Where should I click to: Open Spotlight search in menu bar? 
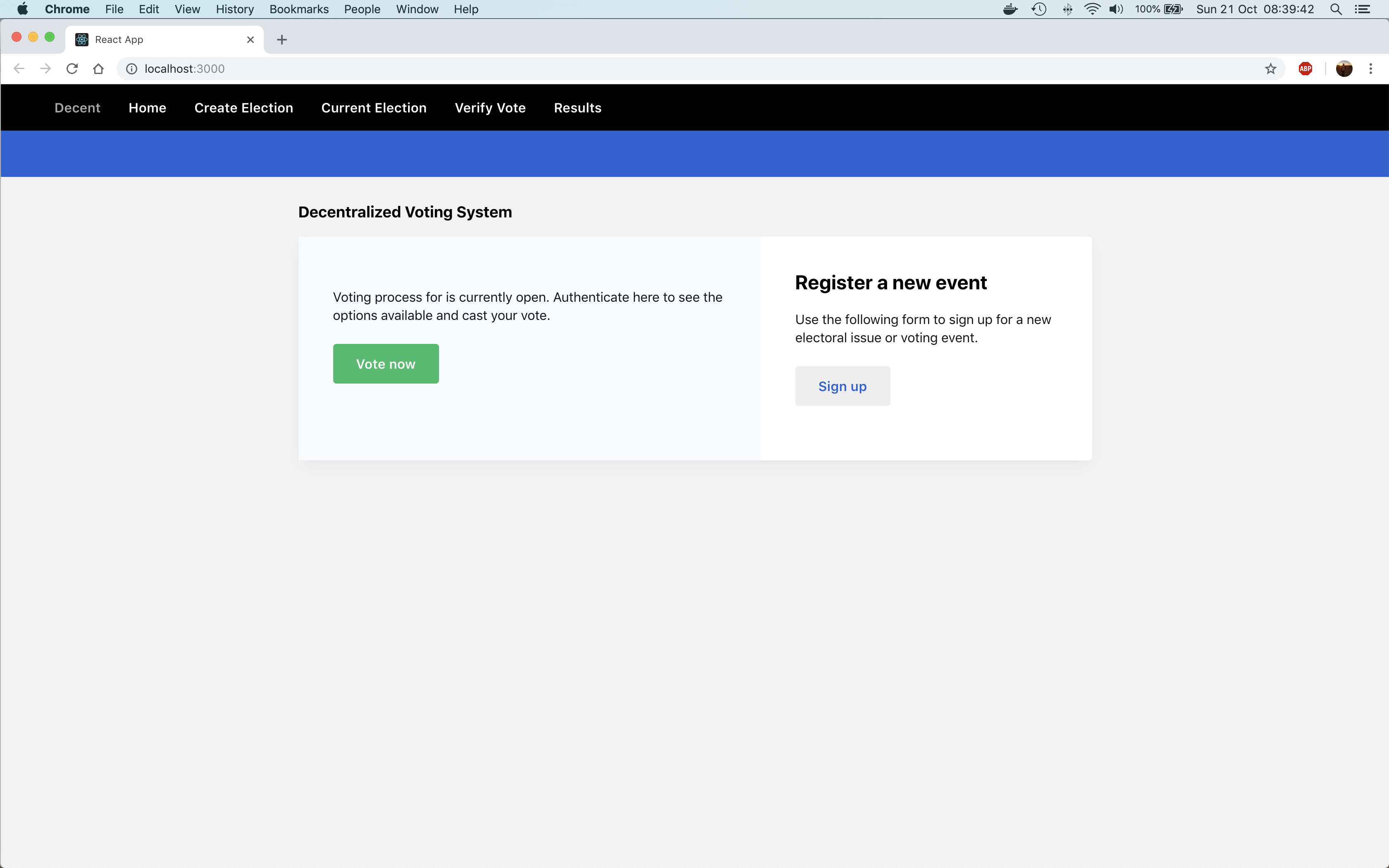click(x=1336, y=9)
